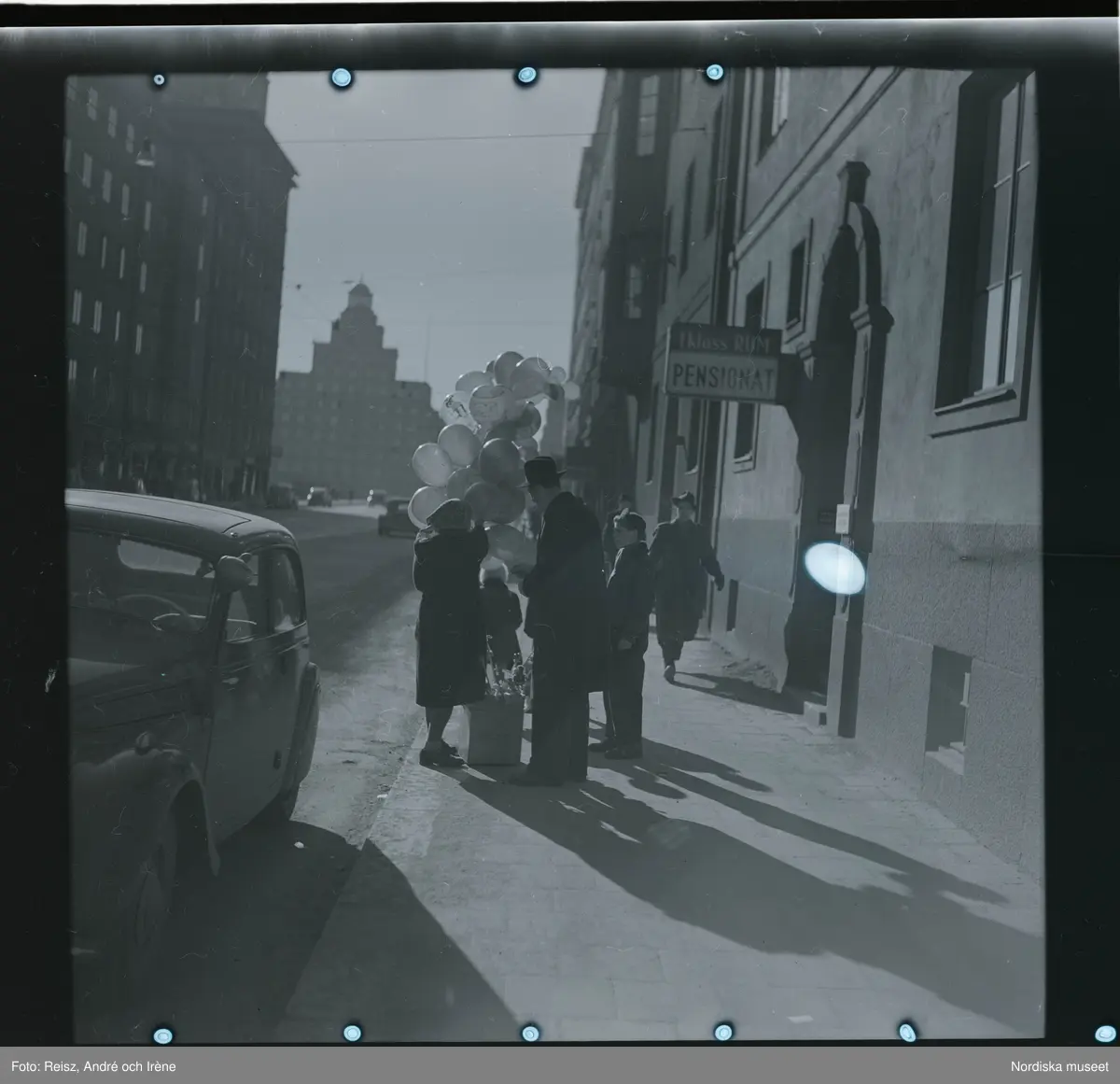Click the pedestrian walking by the wall
Screen dimensions: 1120x1084
point(684,579)
